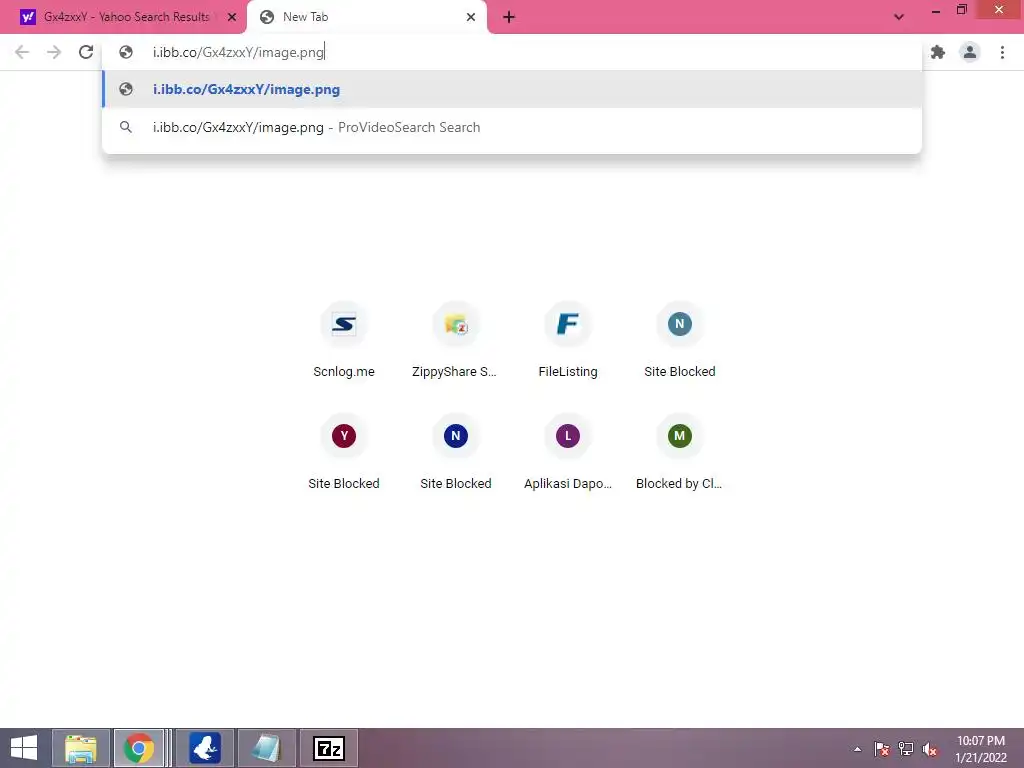Open the notepad app on taskbar
1024x768 pixels.
[x=266, y=748]
